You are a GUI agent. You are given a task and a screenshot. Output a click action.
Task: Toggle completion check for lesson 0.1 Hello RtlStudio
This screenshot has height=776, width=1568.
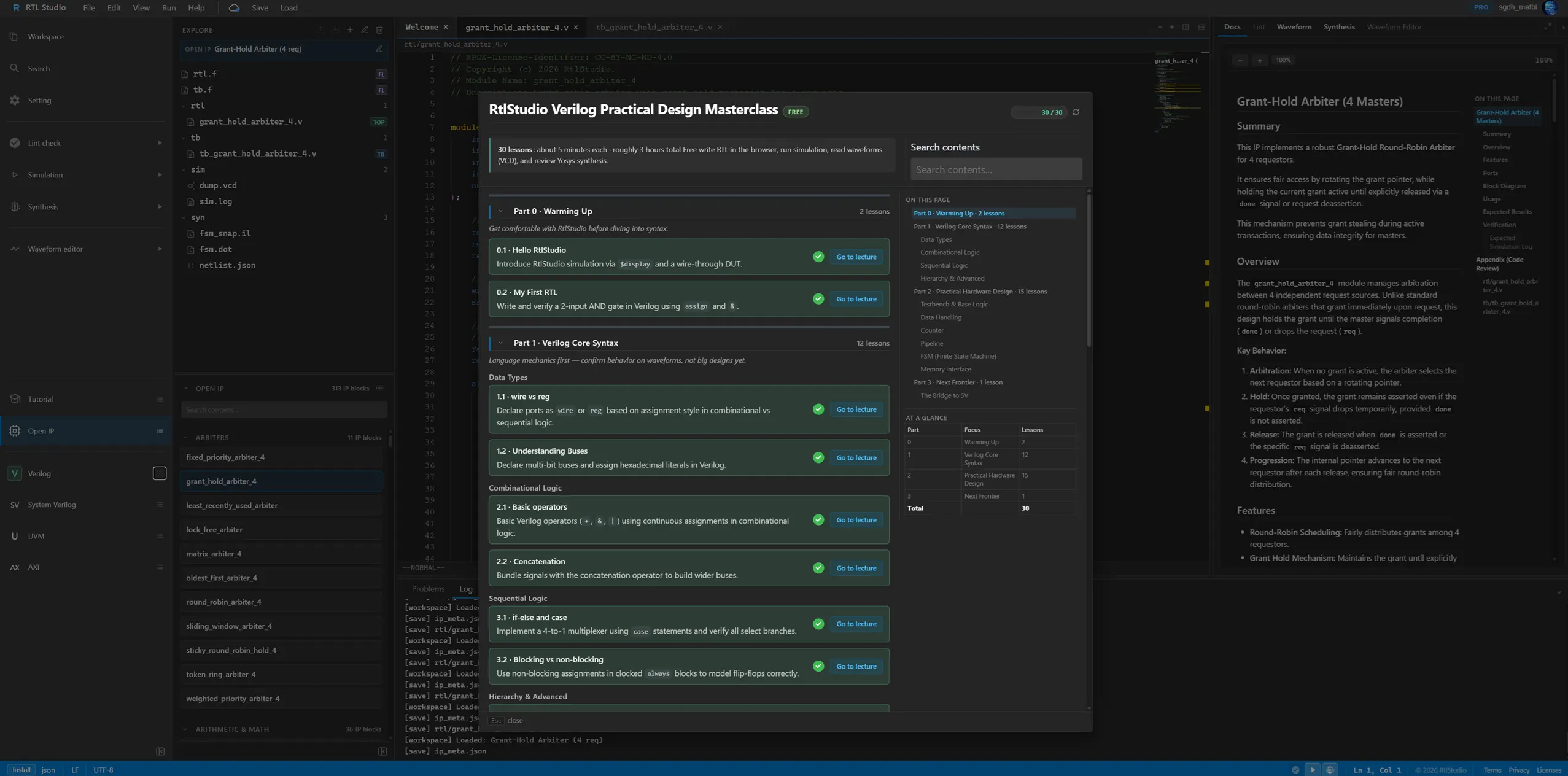(x=818, y=257)
